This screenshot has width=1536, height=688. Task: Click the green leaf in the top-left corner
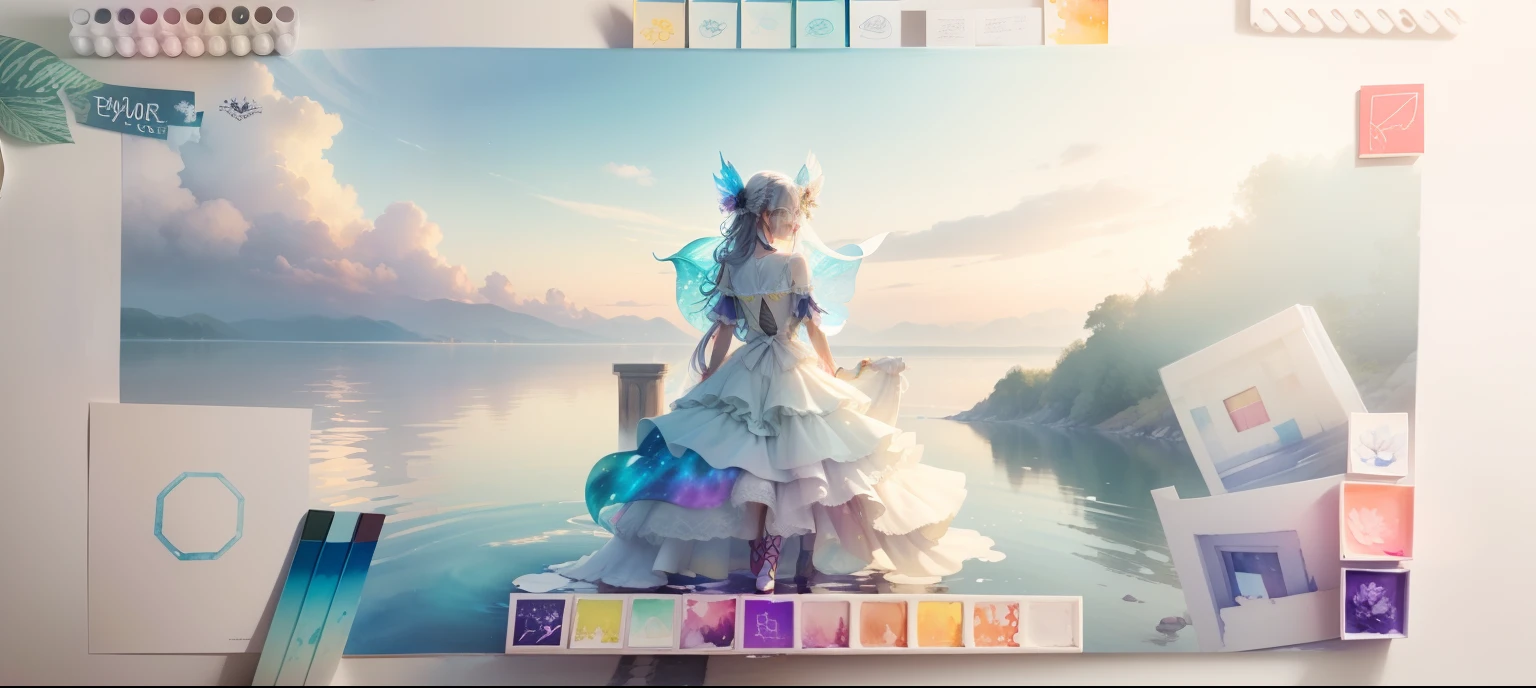[x=35, y=90]
